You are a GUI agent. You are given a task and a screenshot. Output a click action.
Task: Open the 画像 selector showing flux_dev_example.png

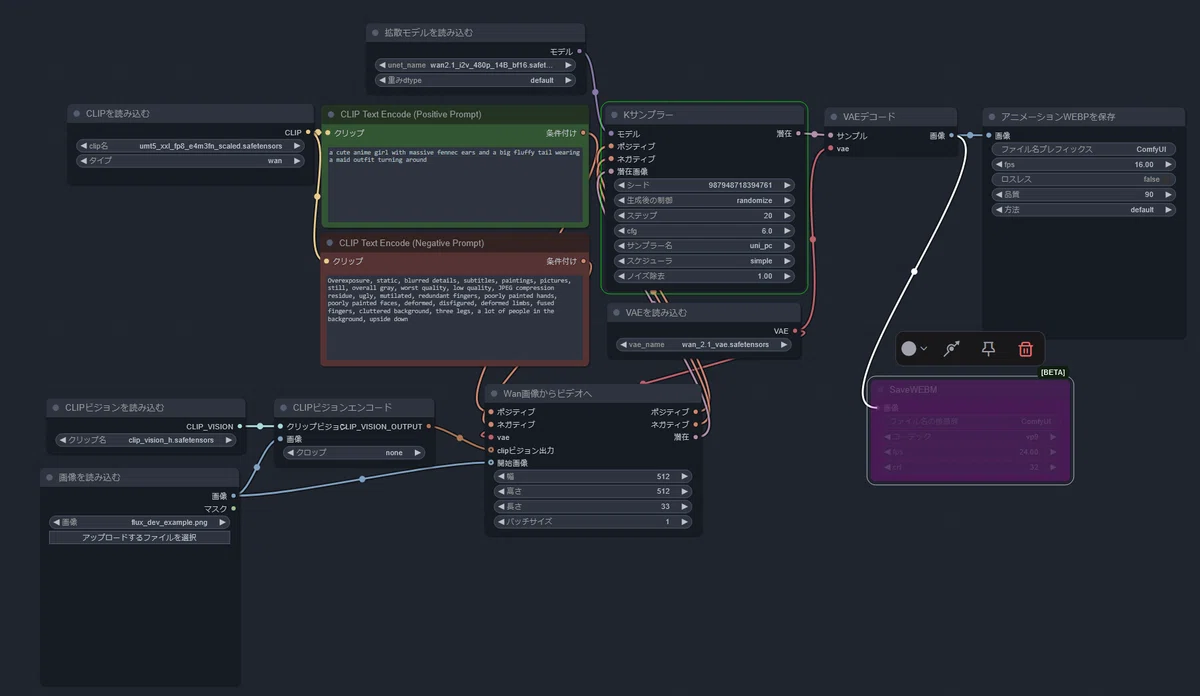click(x=139, y=522)
